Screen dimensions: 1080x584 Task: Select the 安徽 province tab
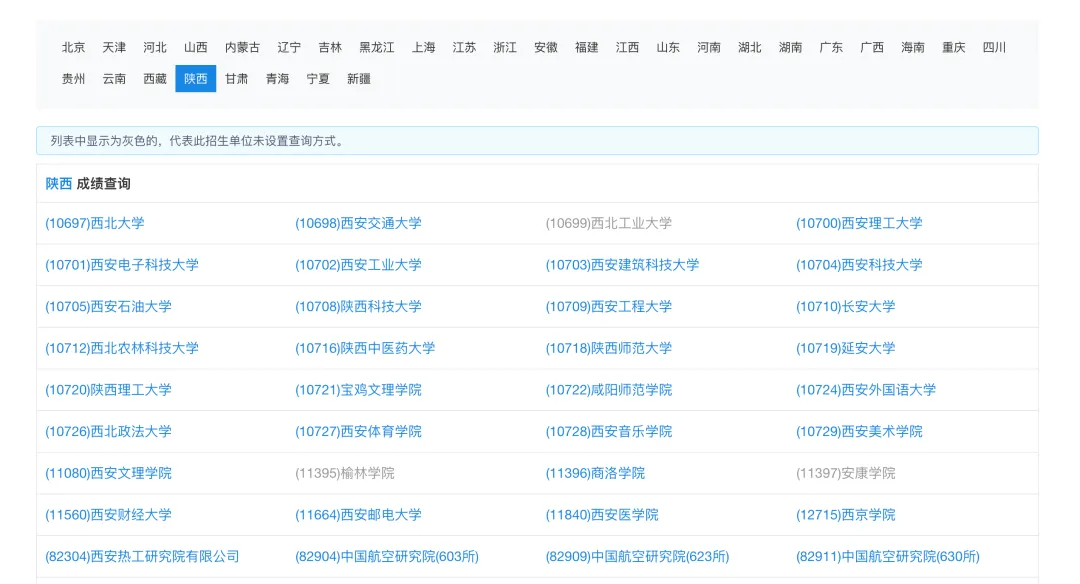click(x=546, y=48)
